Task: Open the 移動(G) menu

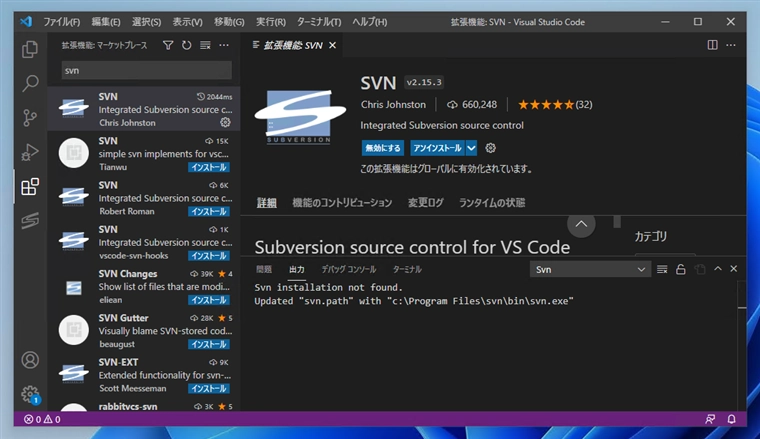Action: (229, 22)
